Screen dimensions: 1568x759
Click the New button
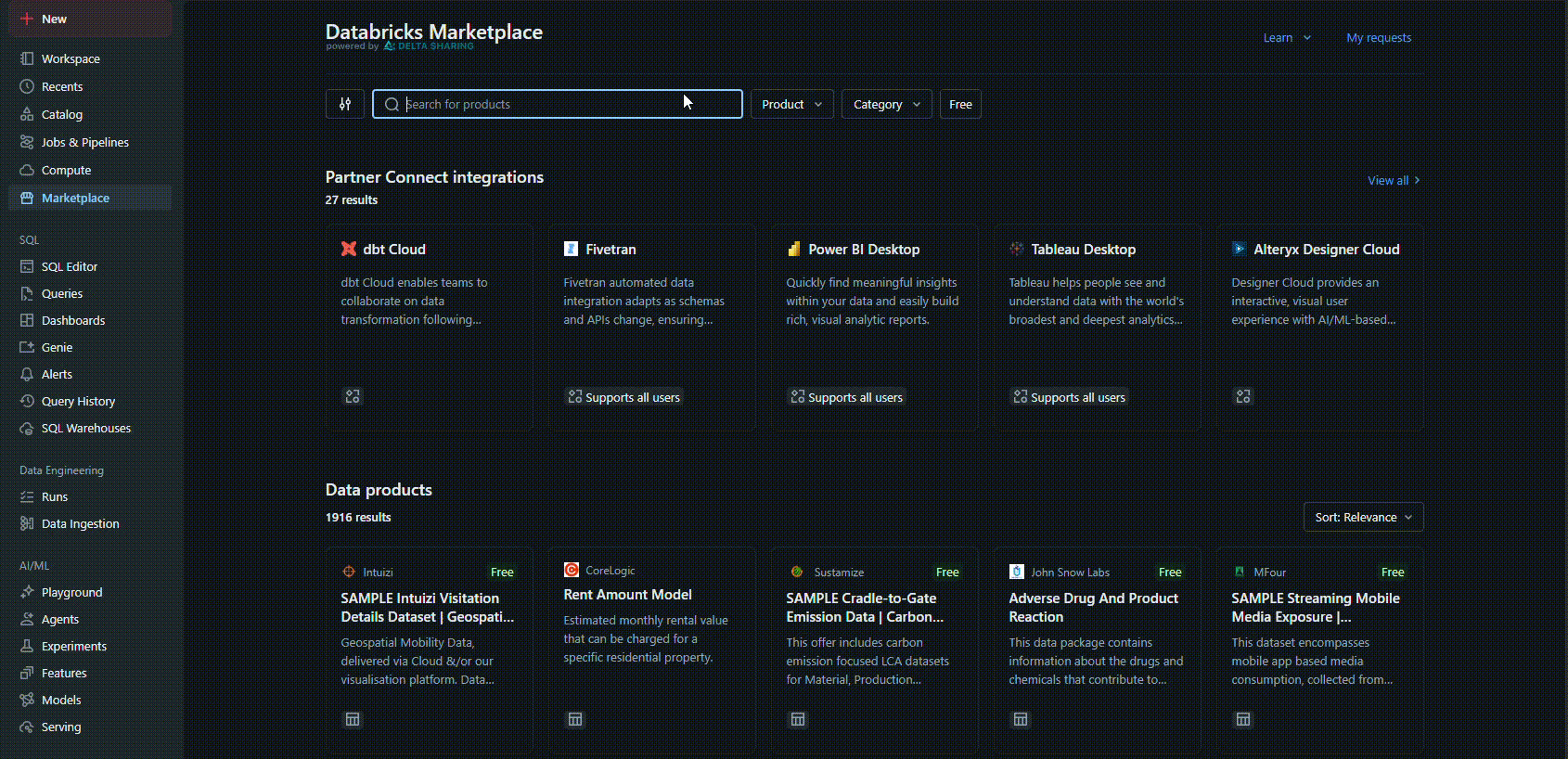(54, 19)
